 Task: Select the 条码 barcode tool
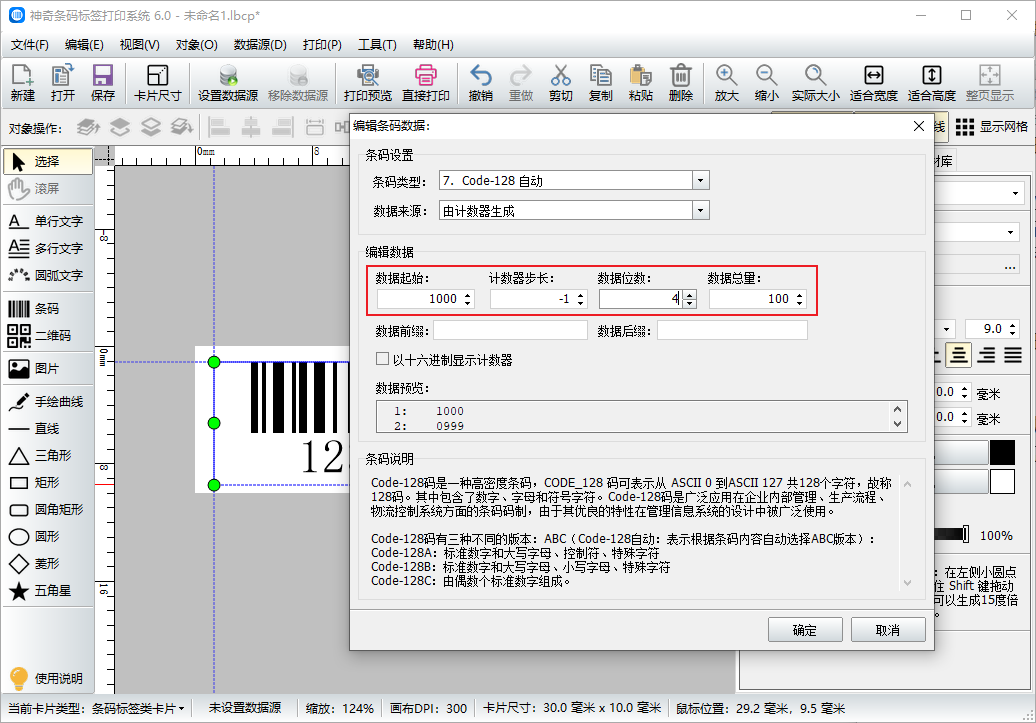[x=48, y=309]
